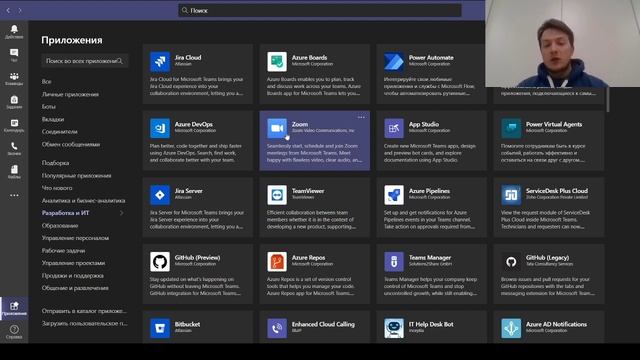
Task: Click the GitHub (Legacy) app icon
Action: pyautogui.click(x=511, y=262)
